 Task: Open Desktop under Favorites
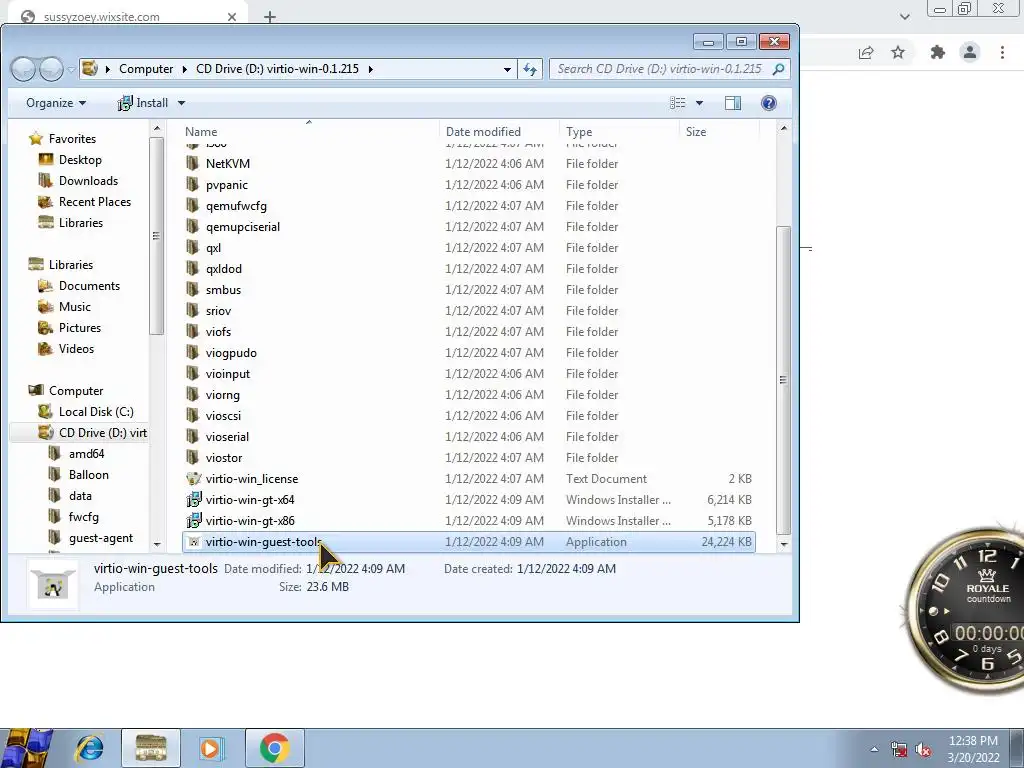point(80,160)
